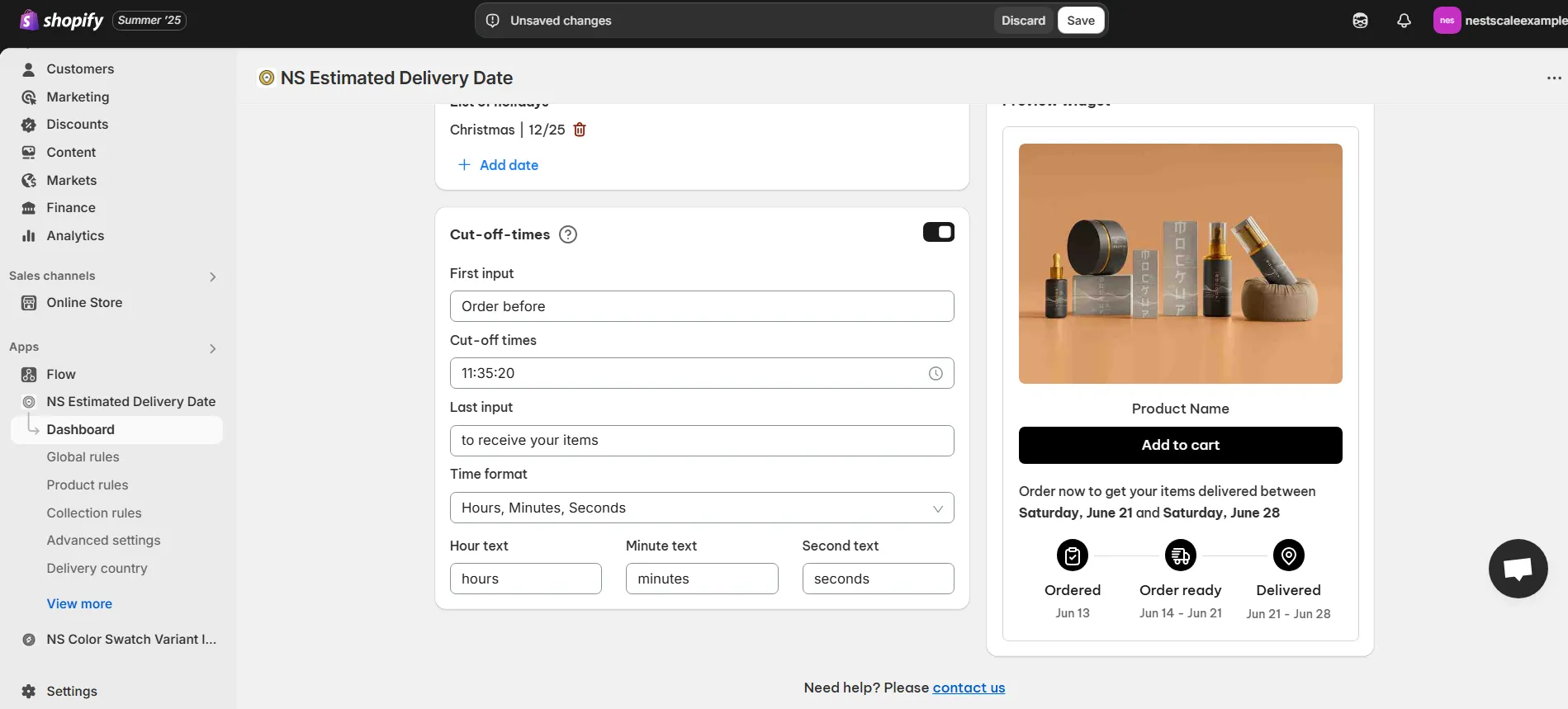Click the contact us link
The width and height of the screenshot is (1568, 709).
pos(969,688)
